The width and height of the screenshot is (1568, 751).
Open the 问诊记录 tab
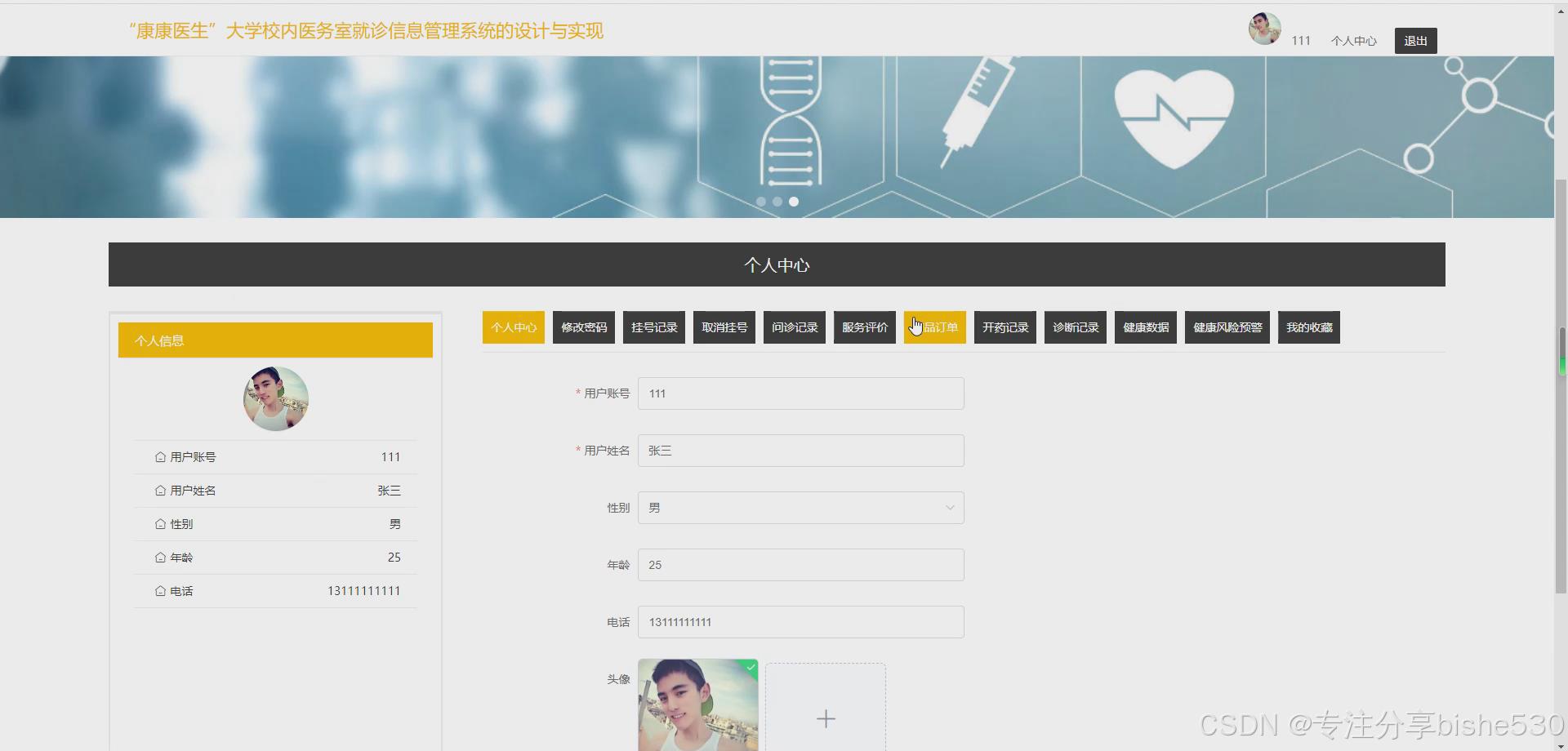[x=795, y=327]
